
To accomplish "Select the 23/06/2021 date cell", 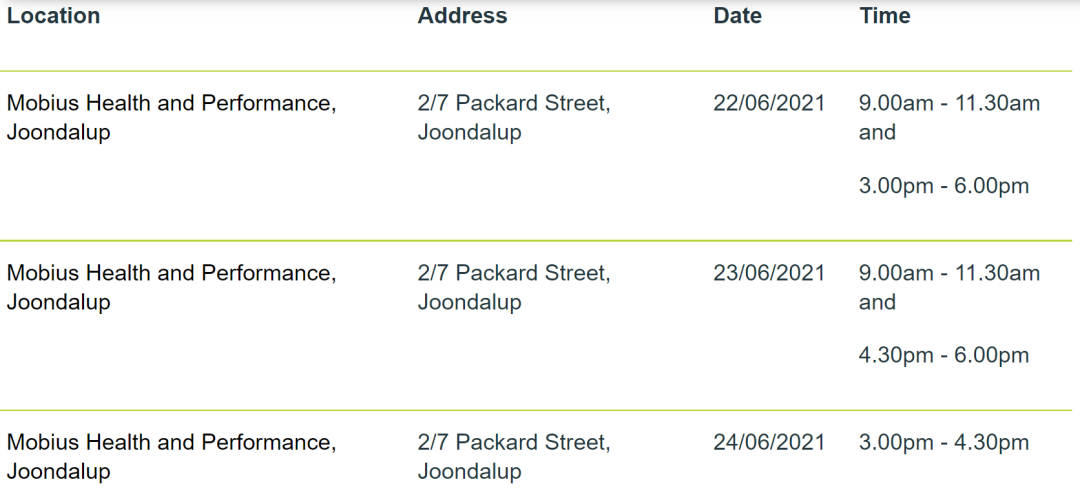I will tap(769, 274).
